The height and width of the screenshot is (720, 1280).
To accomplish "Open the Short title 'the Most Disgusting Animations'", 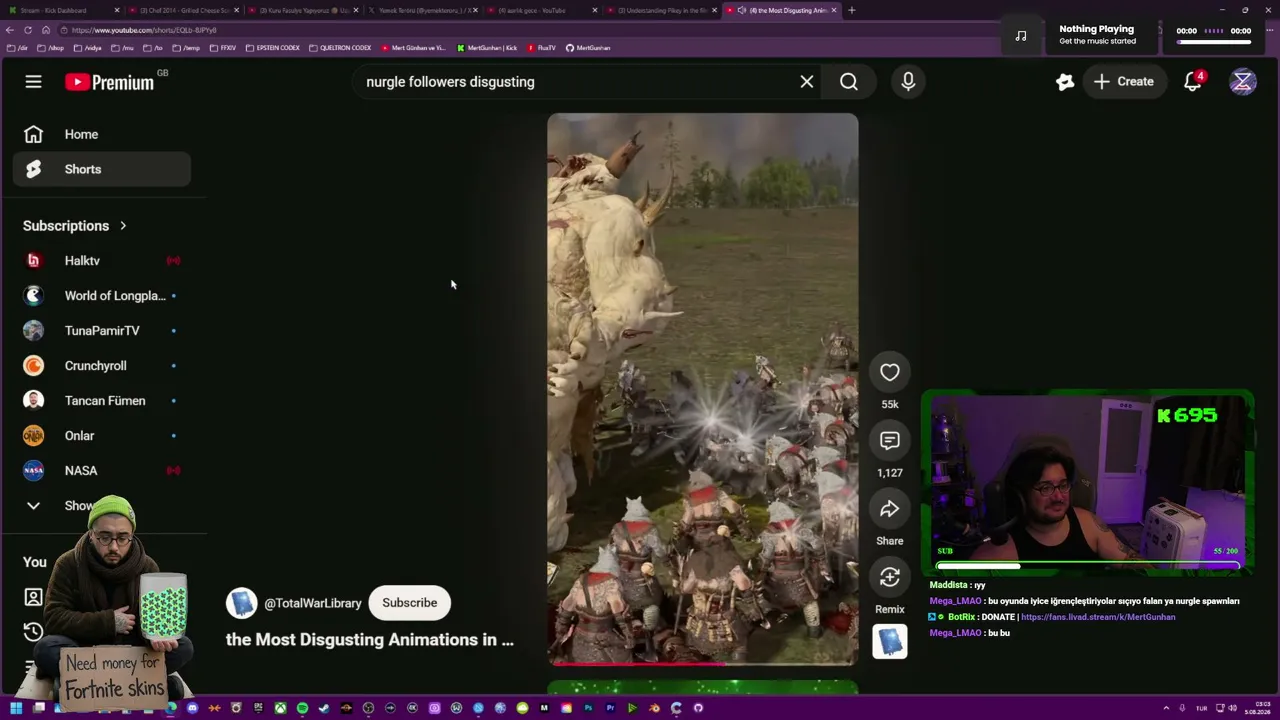I will pyautogui.click(x=370, y=640).
